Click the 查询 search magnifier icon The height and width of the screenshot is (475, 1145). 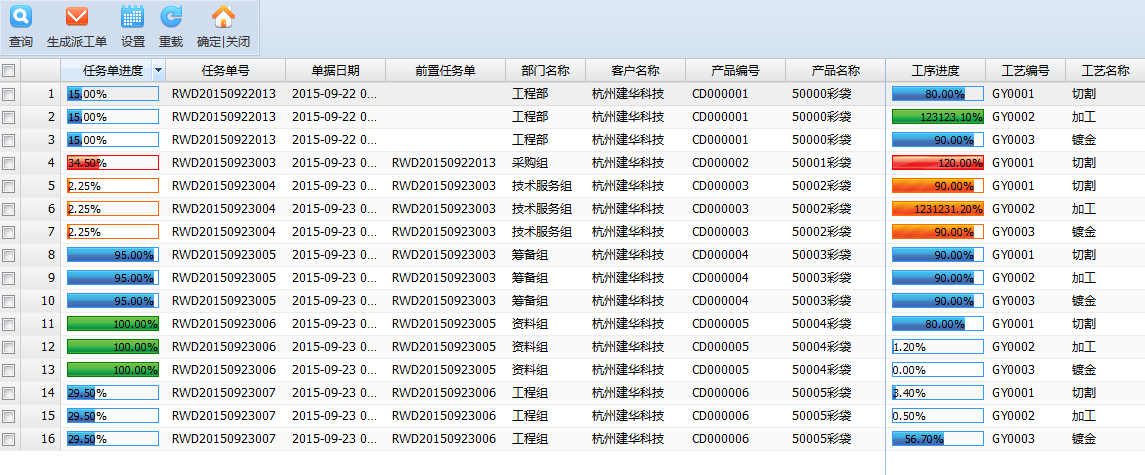[x=20, y=17]
